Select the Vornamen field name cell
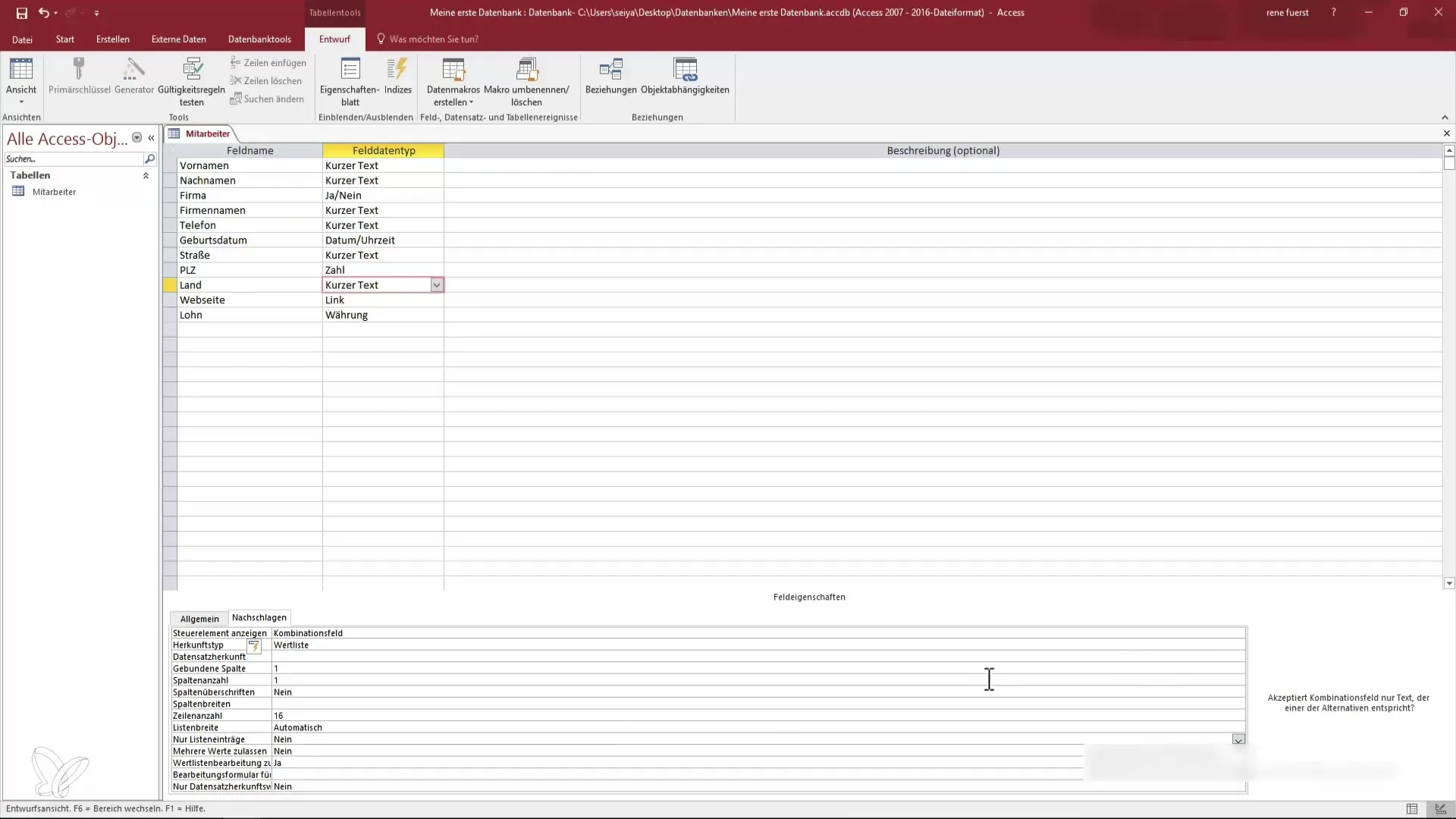Image resolution: width=1456 pixels, height=819 pixels. [249, 165]
